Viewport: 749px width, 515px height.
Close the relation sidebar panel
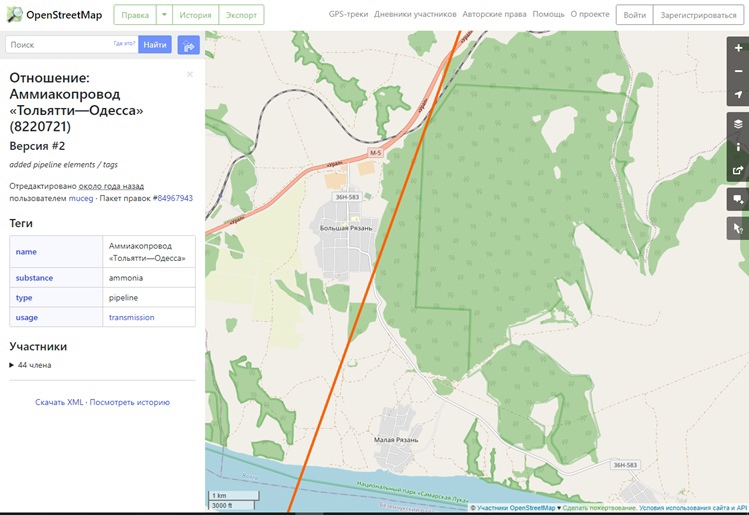(190, 75)
